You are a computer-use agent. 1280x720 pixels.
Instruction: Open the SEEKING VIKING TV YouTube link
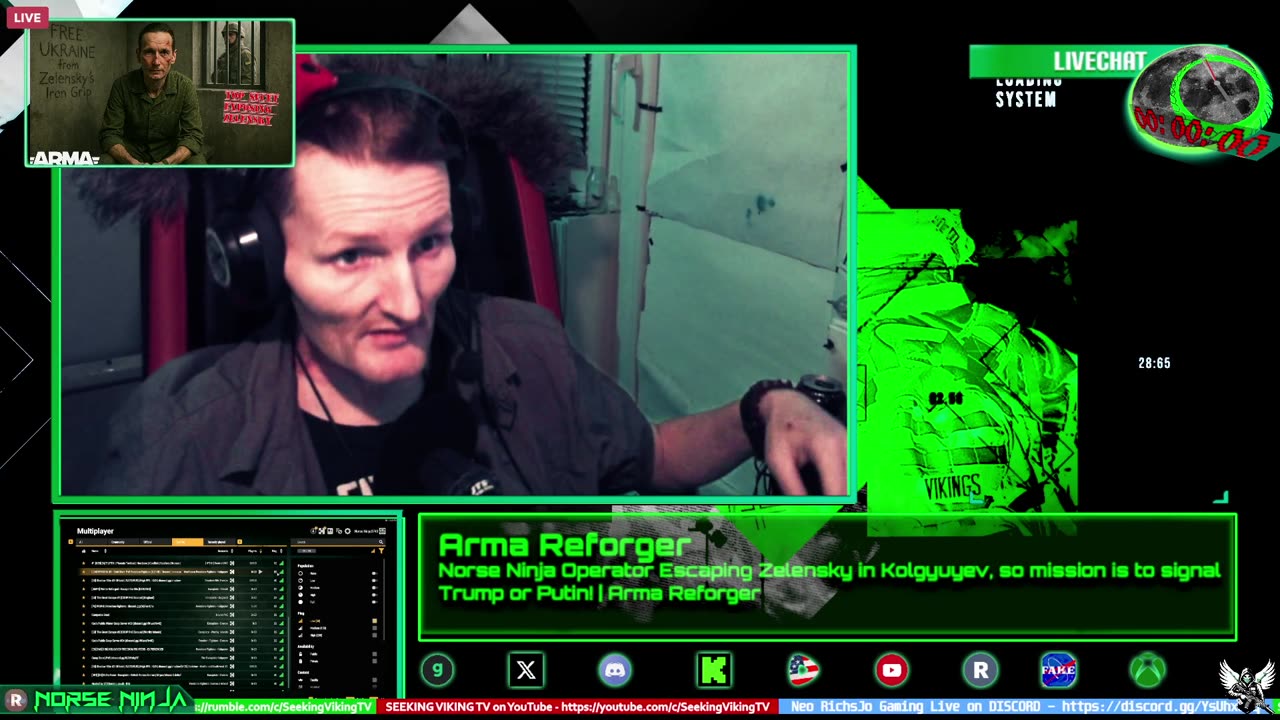[577, 706]
